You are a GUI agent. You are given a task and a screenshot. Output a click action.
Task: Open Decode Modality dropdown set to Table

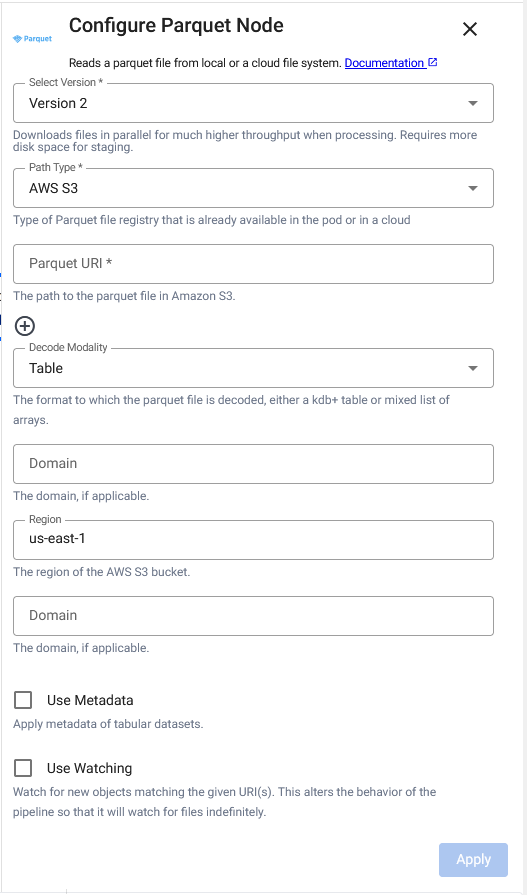point(253,368)
